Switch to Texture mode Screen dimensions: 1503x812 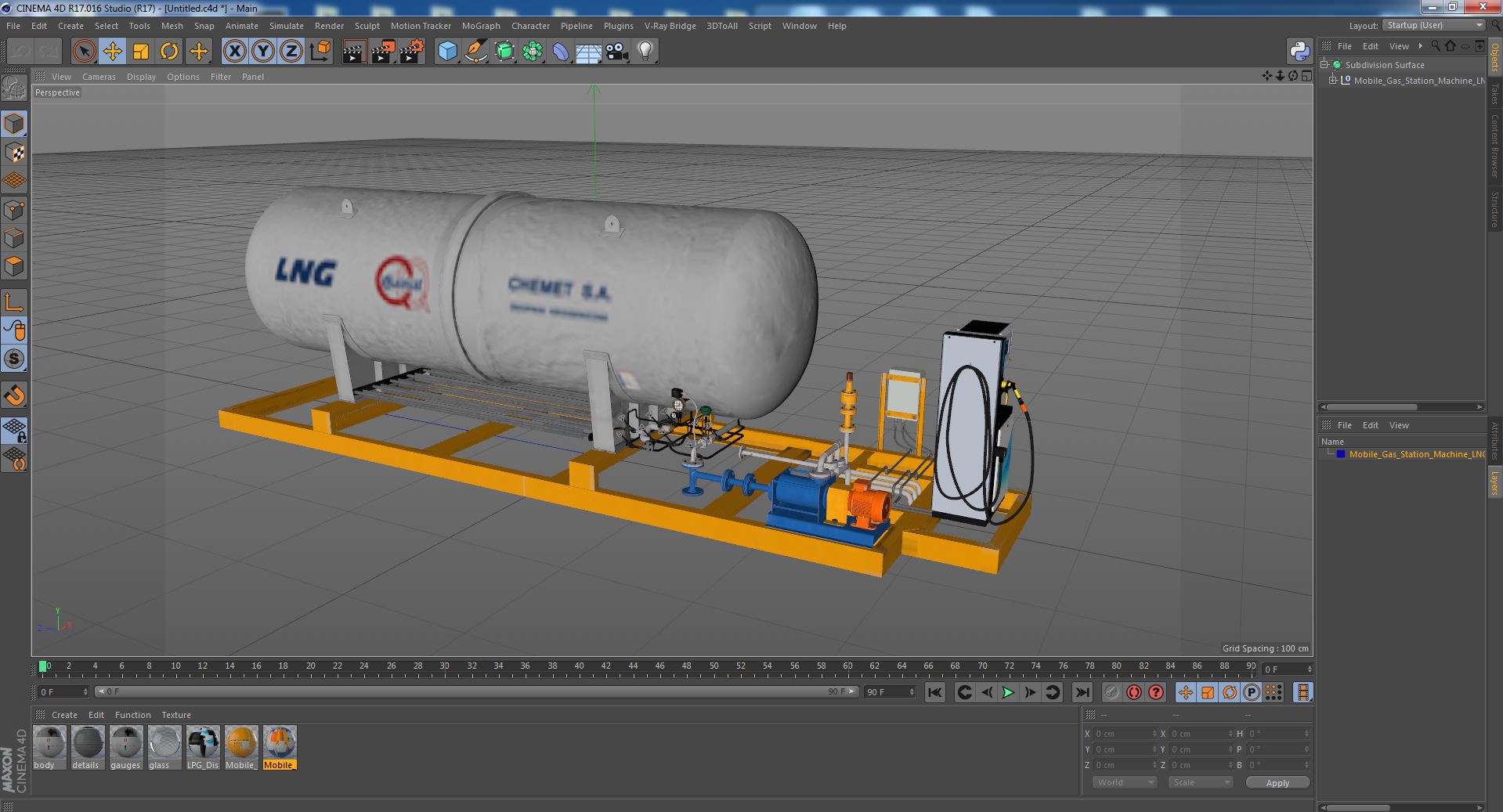coord(14,153)
